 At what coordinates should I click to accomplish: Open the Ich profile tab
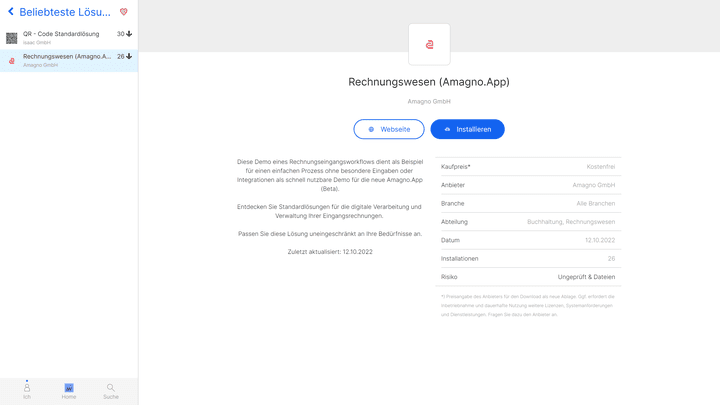pos(27,390)
